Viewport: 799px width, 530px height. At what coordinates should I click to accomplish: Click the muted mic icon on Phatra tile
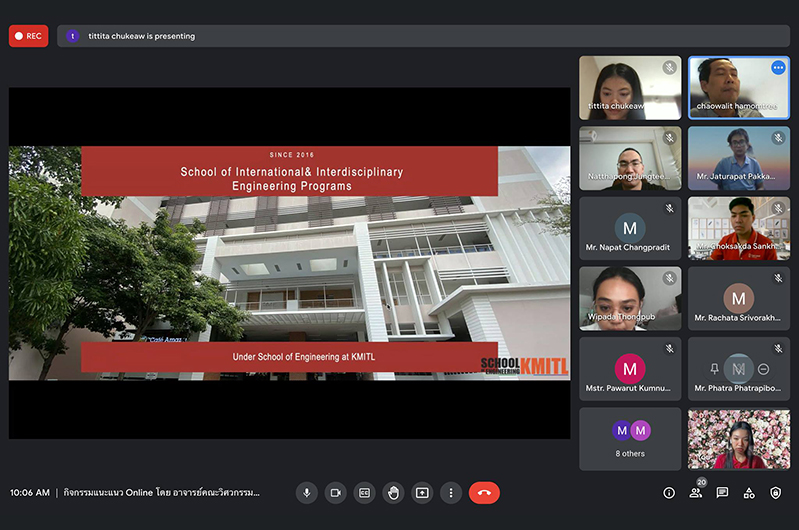coord(778,349)
